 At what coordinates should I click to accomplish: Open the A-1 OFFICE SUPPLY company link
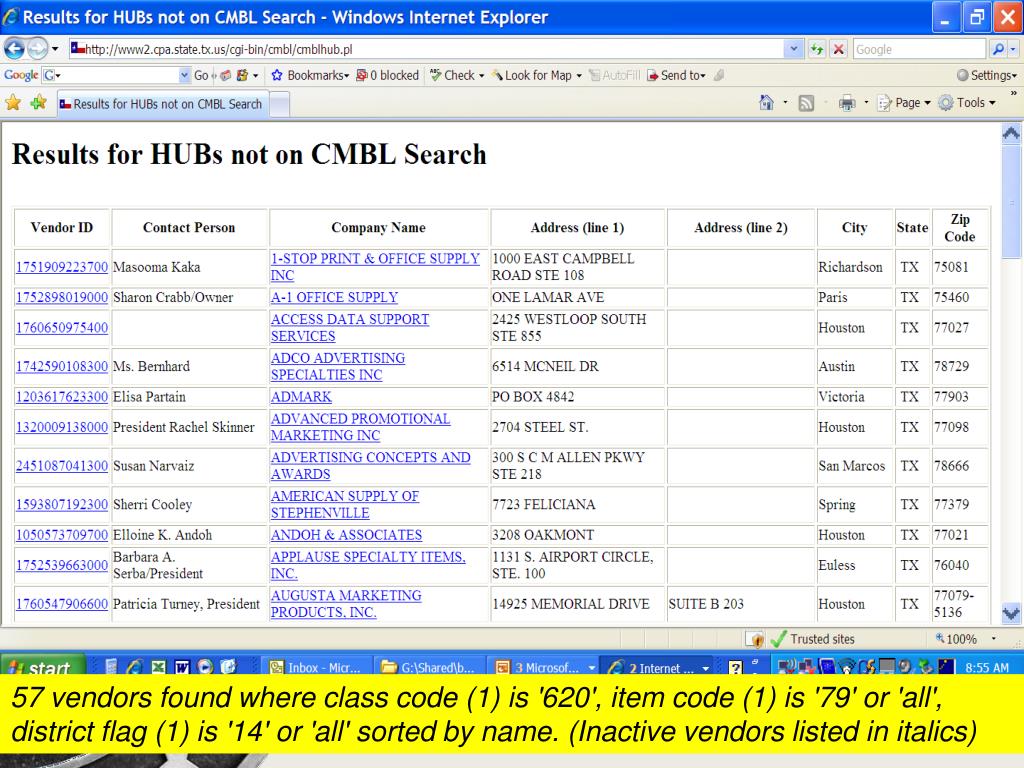334,297
